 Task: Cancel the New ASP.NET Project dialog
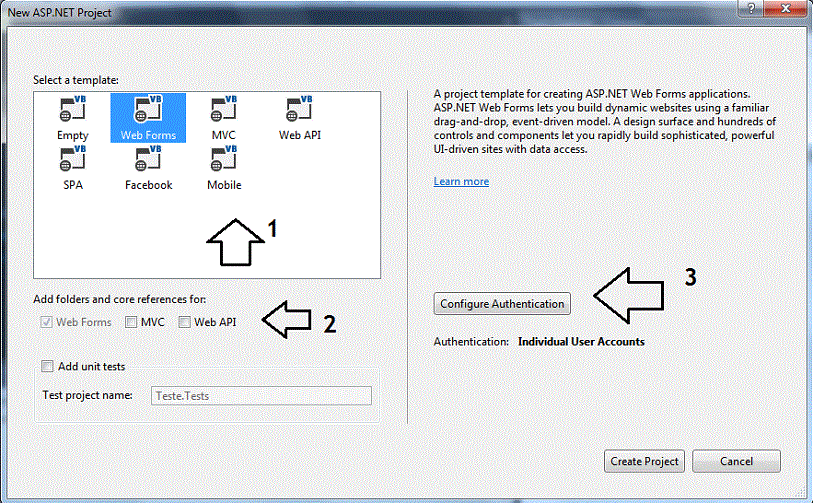pyautogui.click(x=736, y=461)
